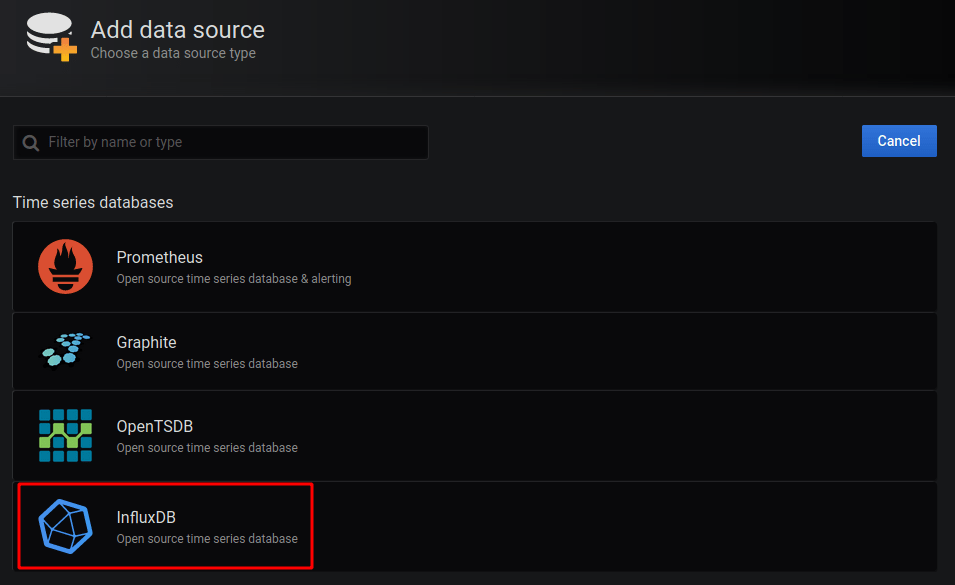The width and height of the screenshot is (955, 585).
Task: Choose the Graphite data source name
Action: tap(146, 342)
